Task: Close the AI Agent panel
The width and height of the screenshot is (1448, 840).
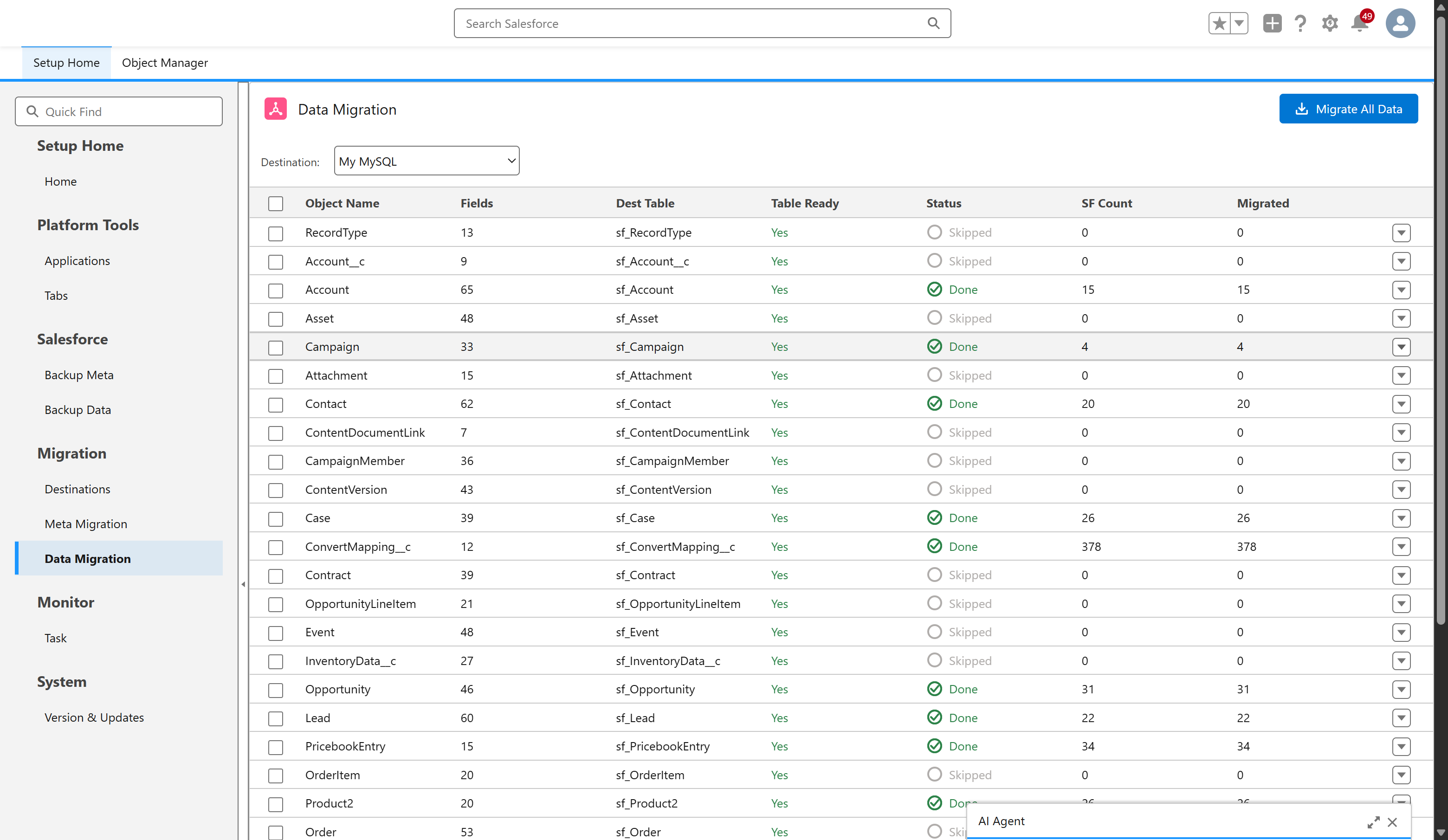Action: (1392, 822)
